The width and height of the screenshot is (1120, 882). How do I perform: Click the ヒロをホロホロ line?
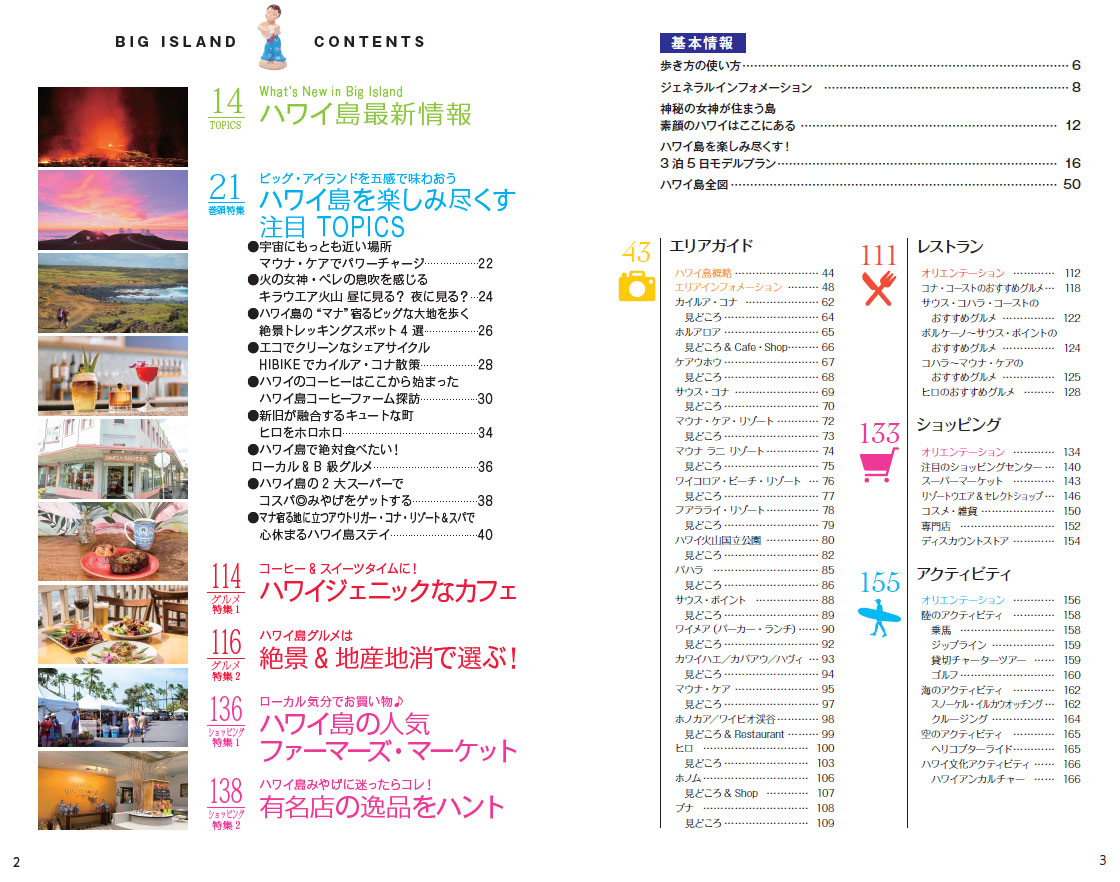(376, 433)
